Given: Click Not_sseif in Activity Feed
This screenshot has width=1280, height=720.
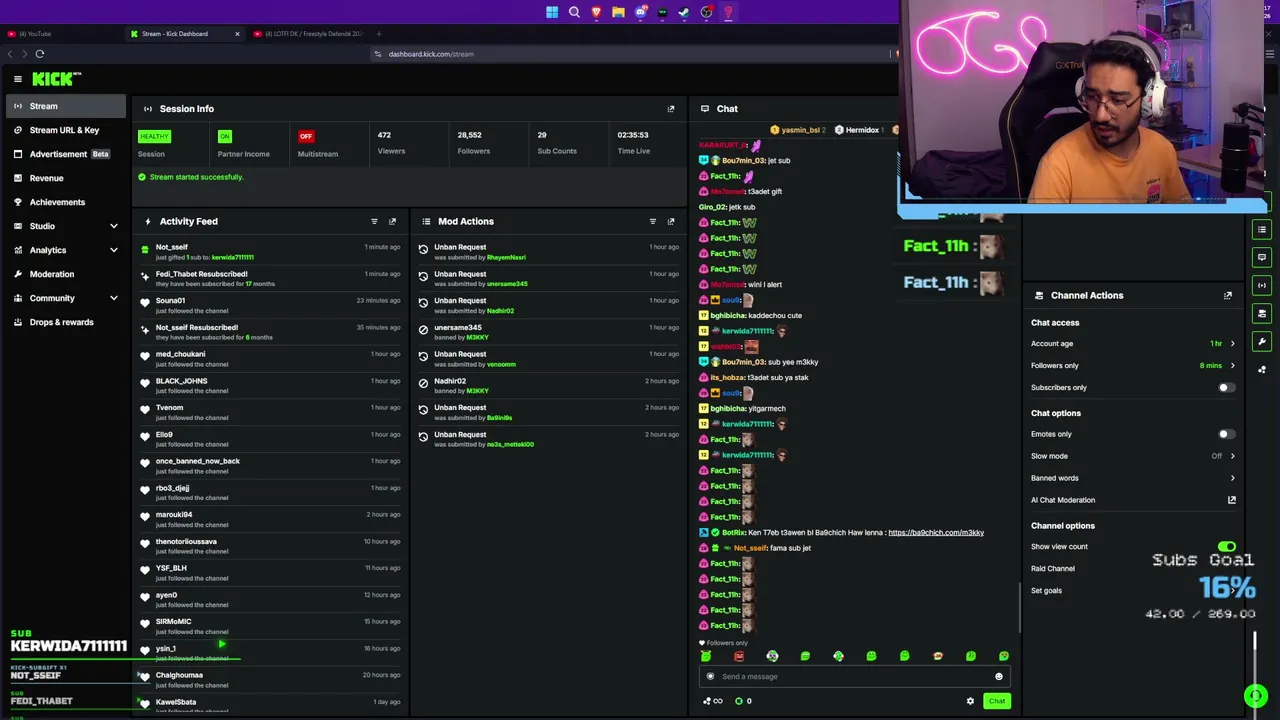Looking at the screenshot, I should point(171,247).
